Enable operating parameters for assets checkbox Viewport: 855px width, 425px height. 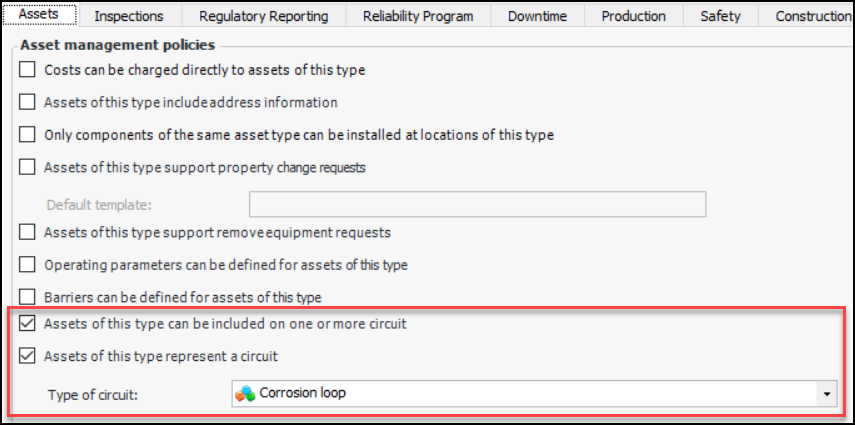[x=27, y=265]
